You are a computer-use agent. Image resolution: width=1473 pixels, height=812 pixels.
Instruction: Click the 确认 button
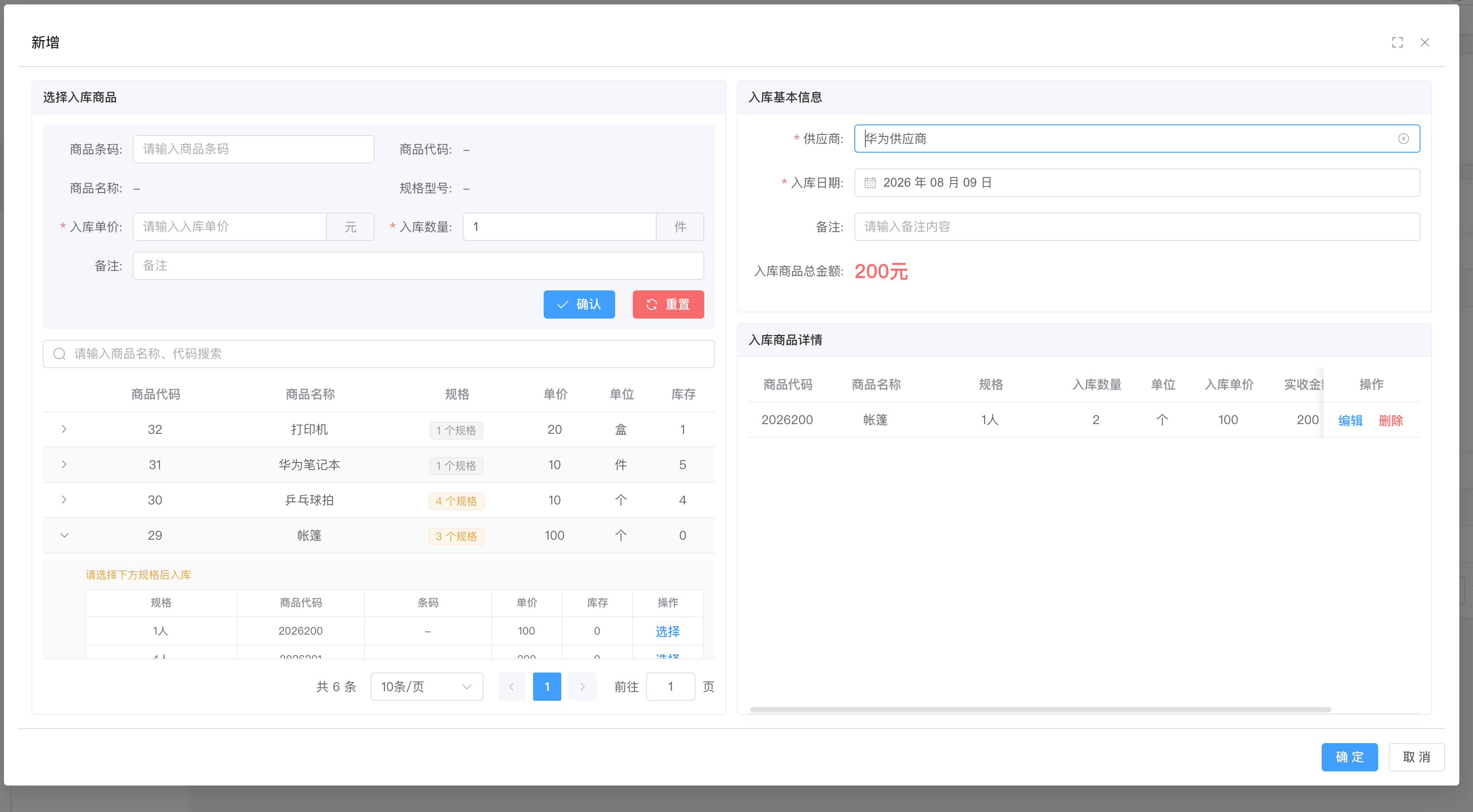tap(579, 305)
